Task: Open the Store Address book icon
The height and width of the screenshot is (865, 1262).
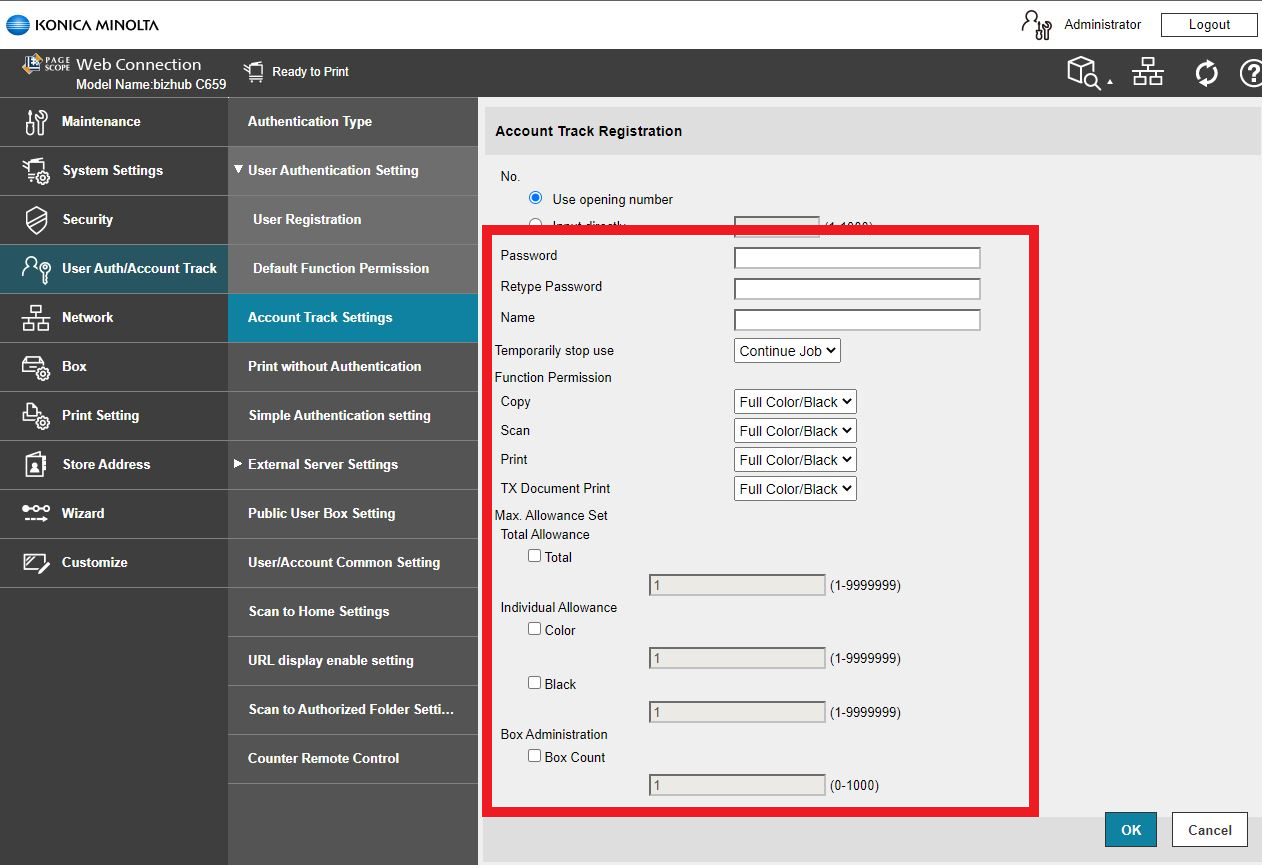Action: coord(36,465)
